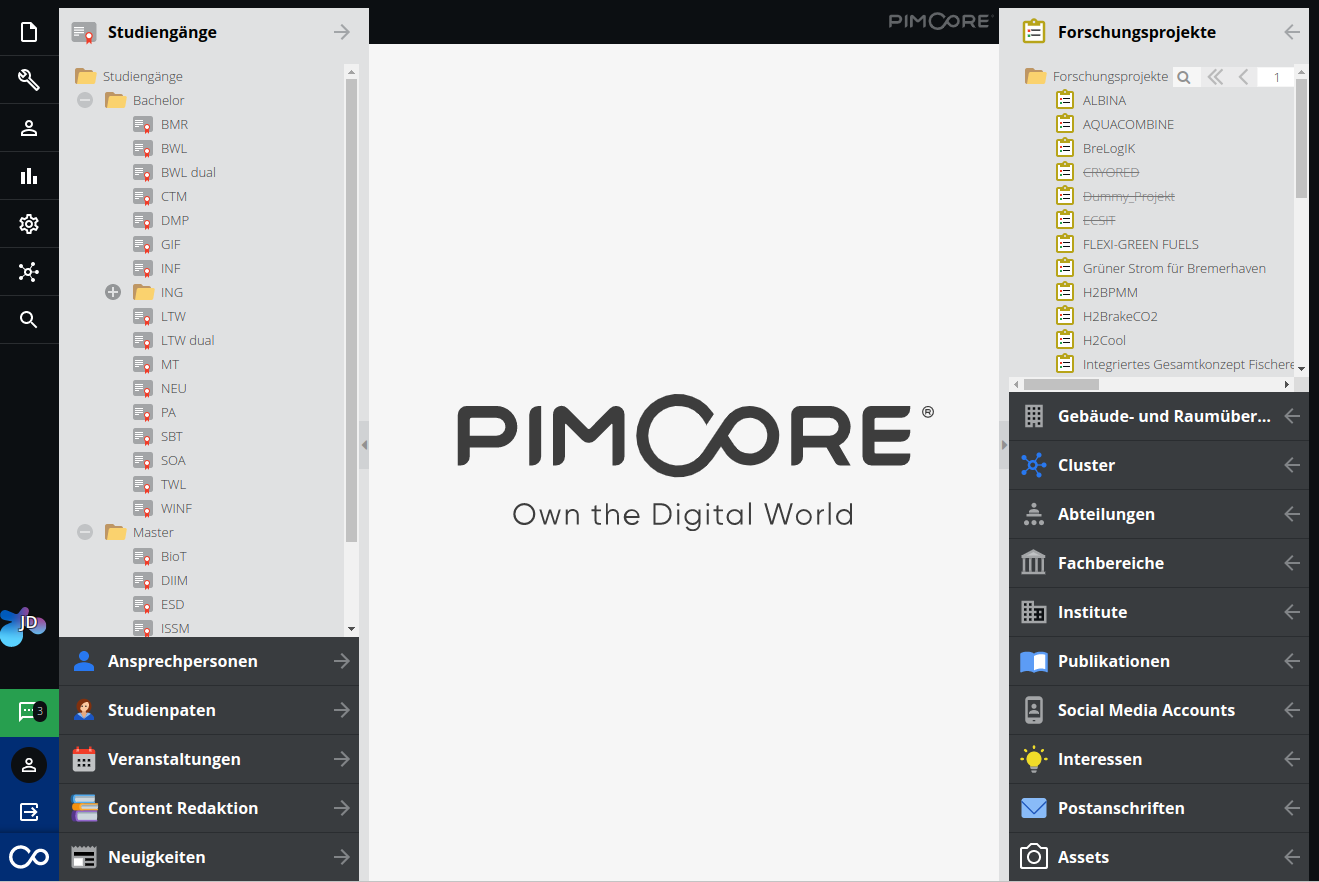Open the Interessen panel
The height and width of the screenshot is (882, 1319).
(1159, 759)
